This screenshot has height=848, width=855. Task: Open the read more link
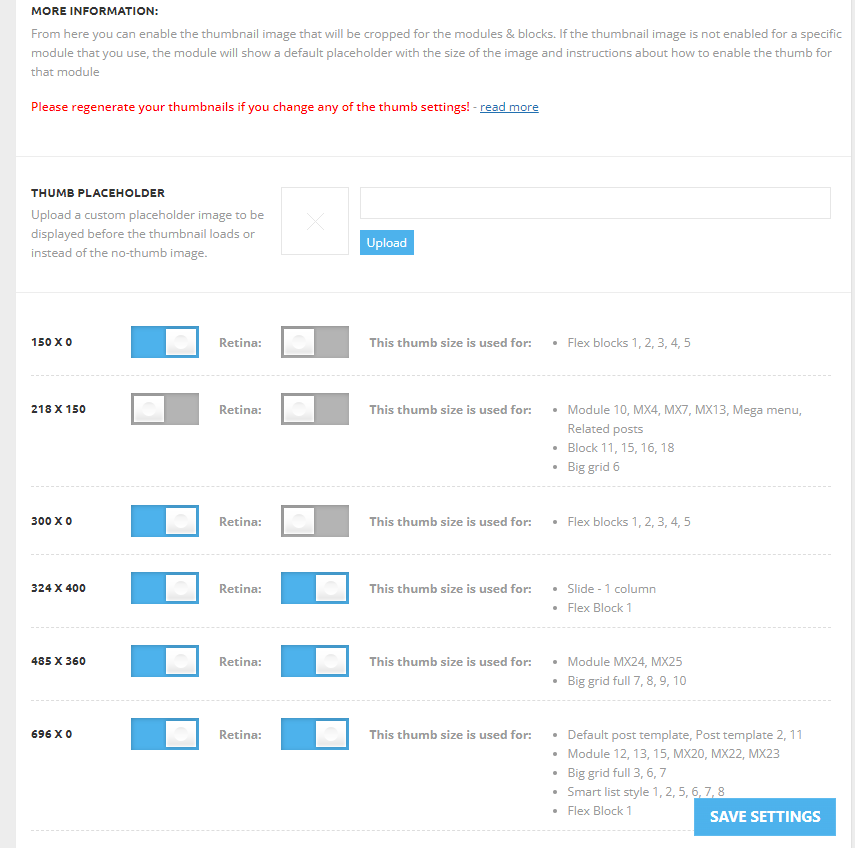(509, 107)
